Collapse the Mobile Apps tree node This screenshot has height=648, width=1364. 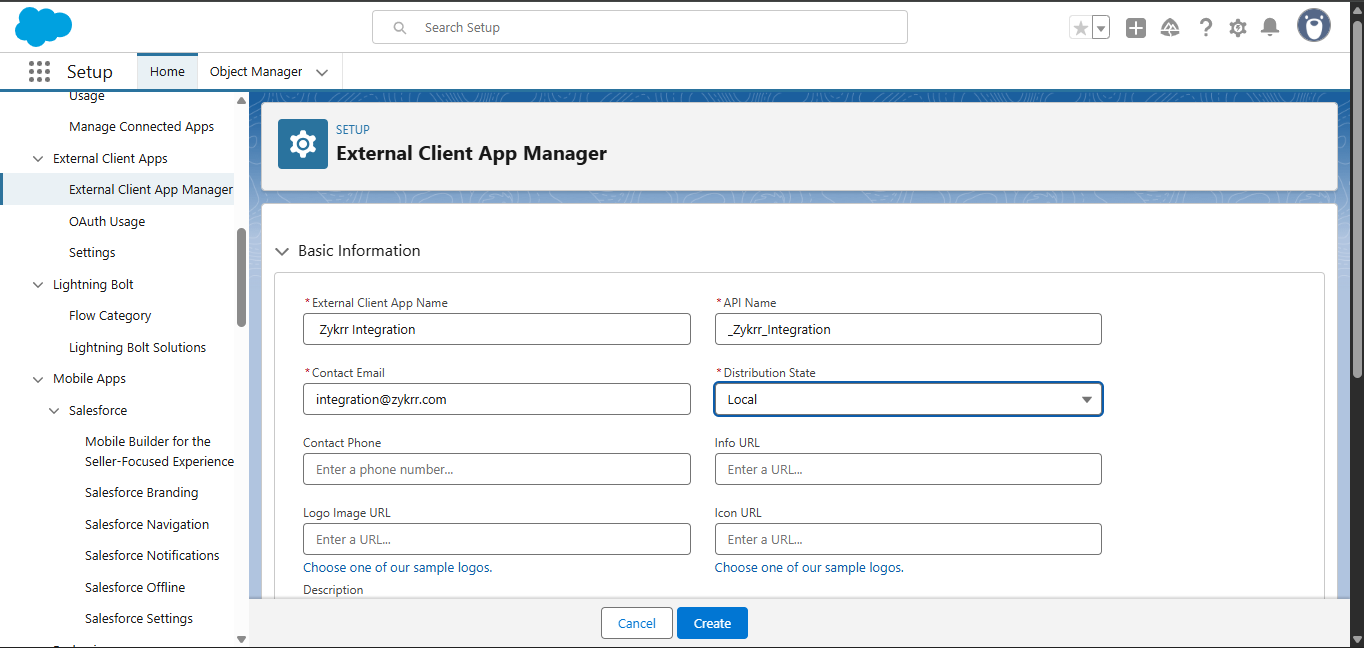(x=38, y=379)
